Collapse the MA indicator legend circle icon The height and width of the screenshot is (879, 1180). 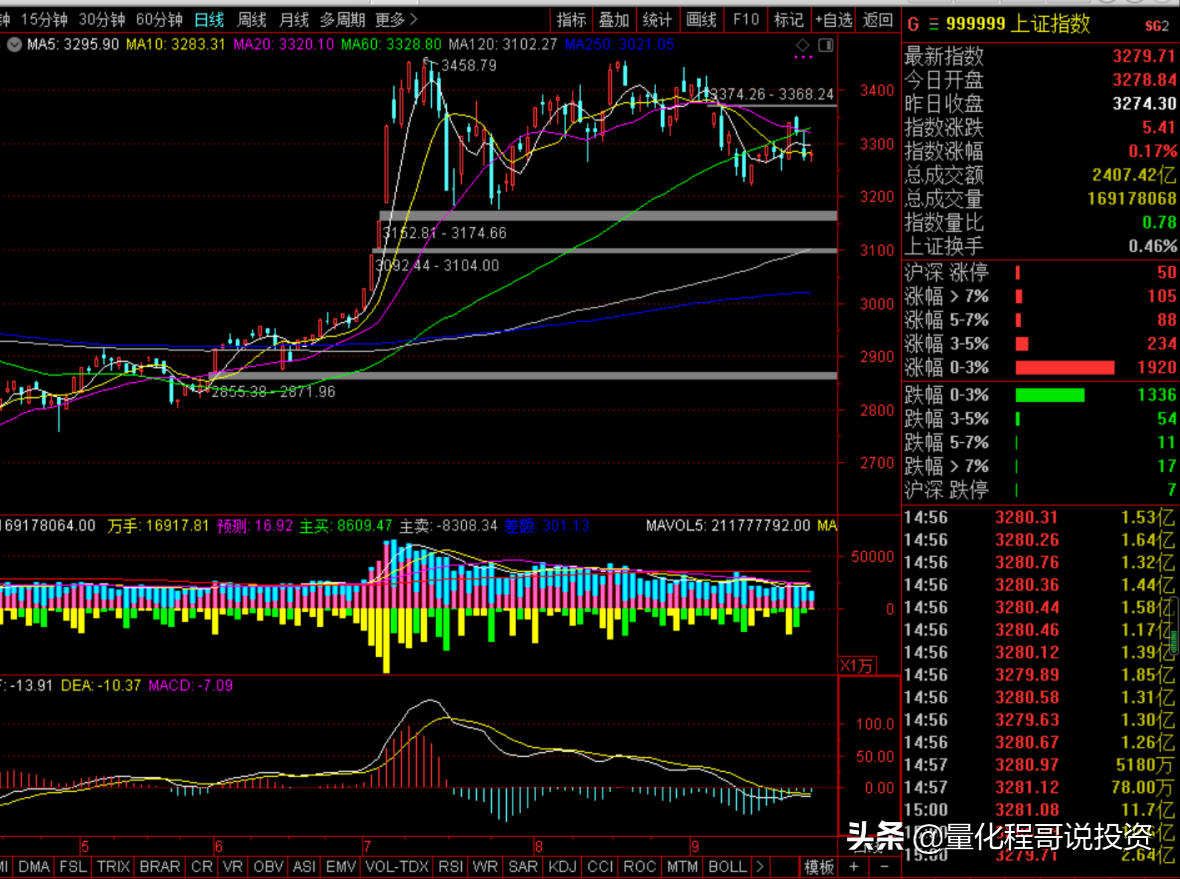coord(14,45)
